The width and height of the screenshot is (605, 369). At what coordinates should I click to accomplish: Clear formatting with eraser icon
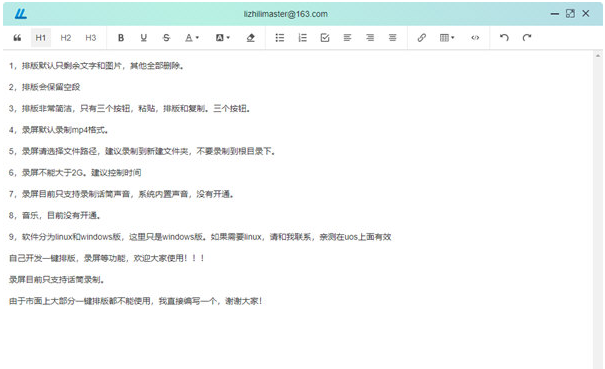pyautogui.click(x=250, y=37)
